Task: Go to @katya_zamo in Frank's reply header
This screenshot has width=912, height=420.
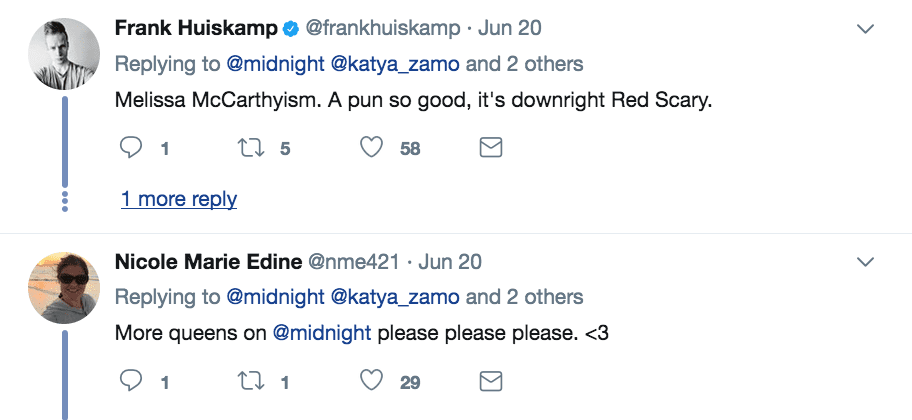Action: click(395, 64)
